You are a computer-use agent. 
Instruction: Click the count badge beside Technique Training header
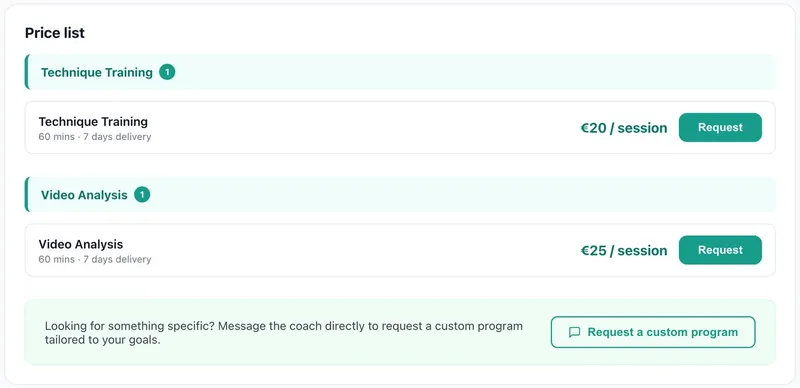(x=167, y=72)
